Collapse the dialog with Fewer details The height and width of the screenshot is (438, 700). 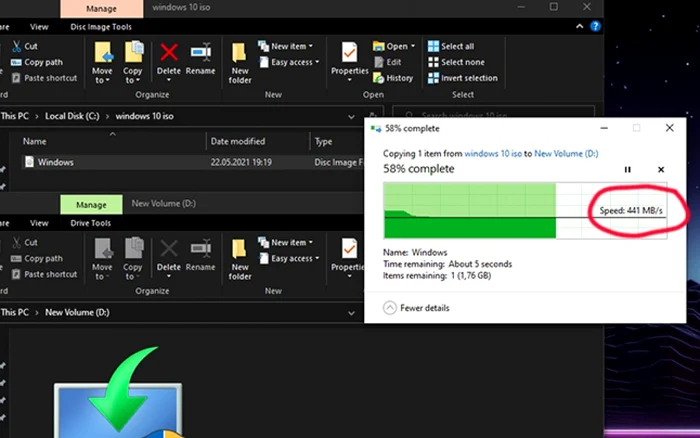coord(416,308)
